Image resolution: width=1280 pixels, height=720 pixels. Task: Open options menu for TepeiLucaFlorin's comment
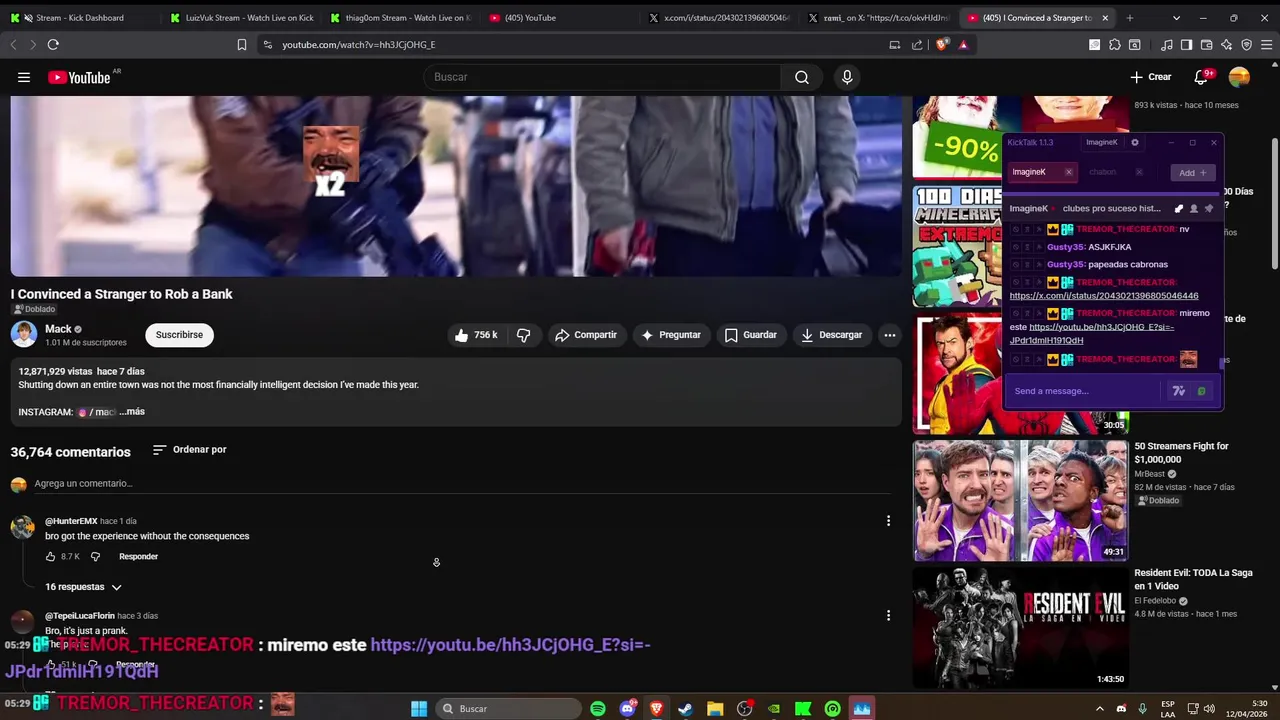coord(888,615)
